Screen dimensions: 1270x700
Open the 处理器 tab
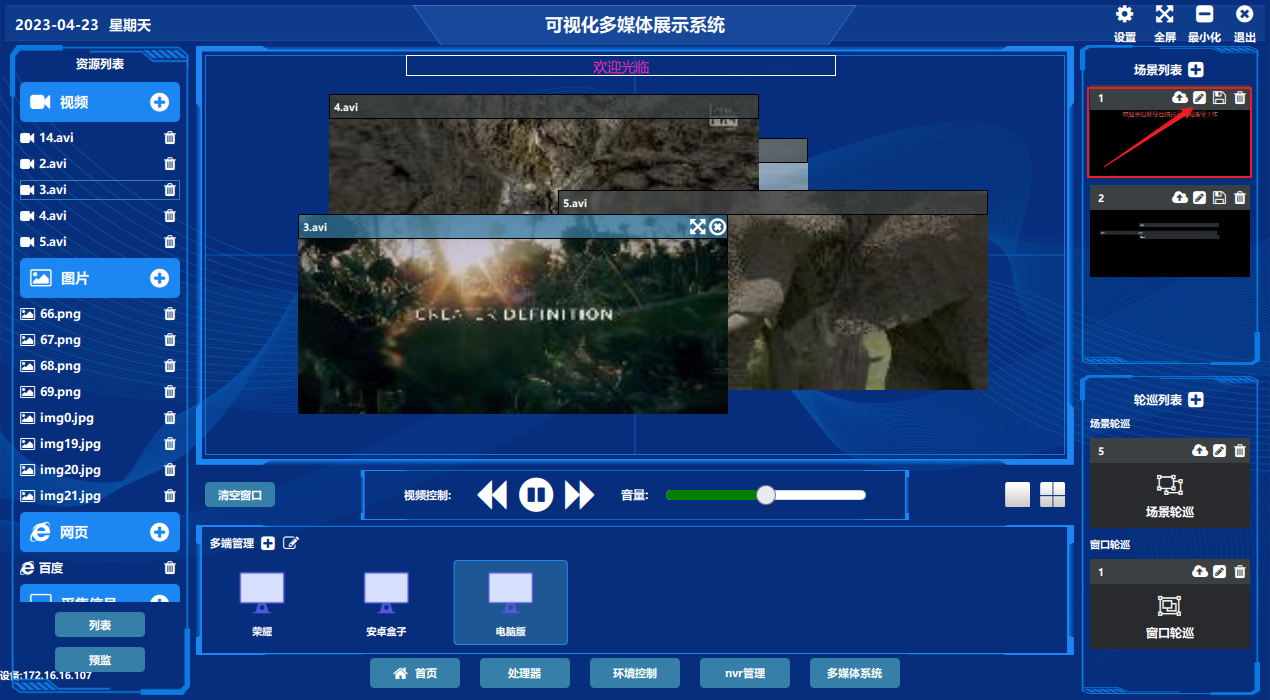pos(525,673)
